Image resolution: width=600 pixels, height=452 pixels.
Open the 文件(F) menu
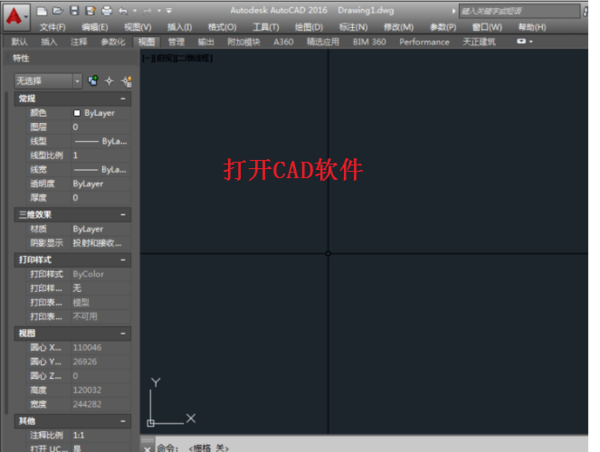[x=52, y=27]
